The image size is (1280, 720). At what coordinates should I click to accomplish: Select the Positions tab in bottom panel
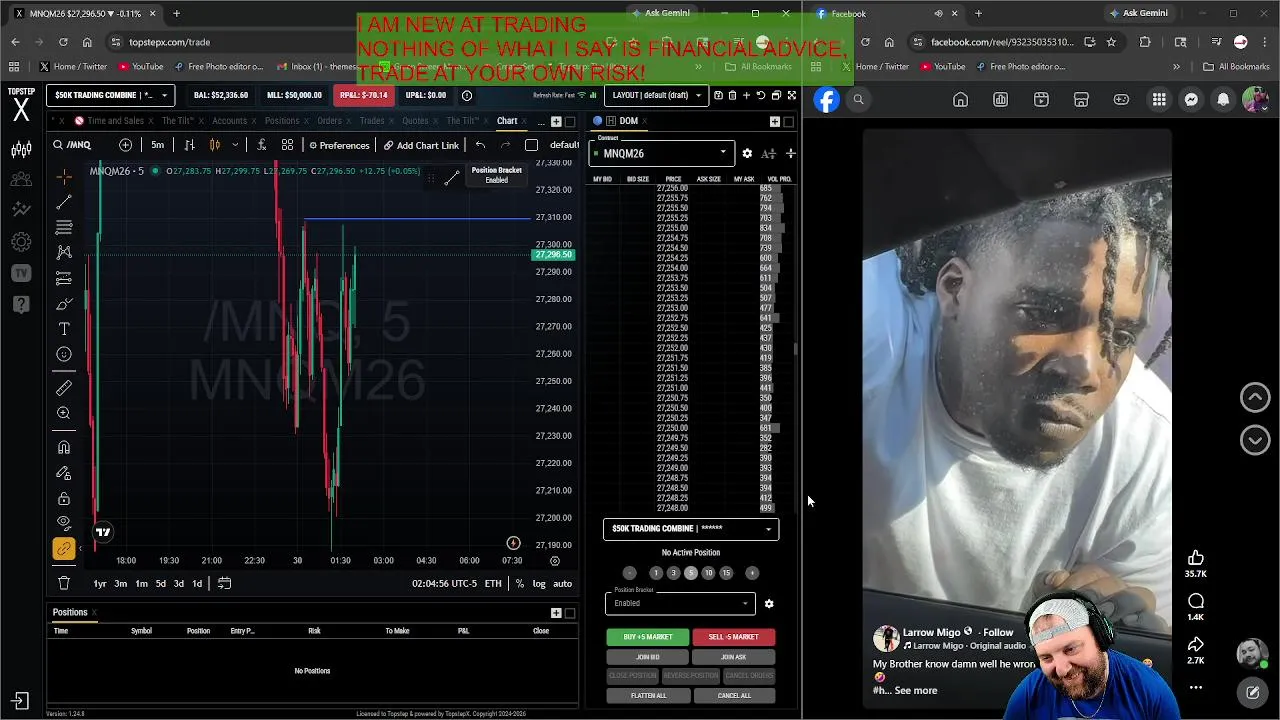click(70, 612)
